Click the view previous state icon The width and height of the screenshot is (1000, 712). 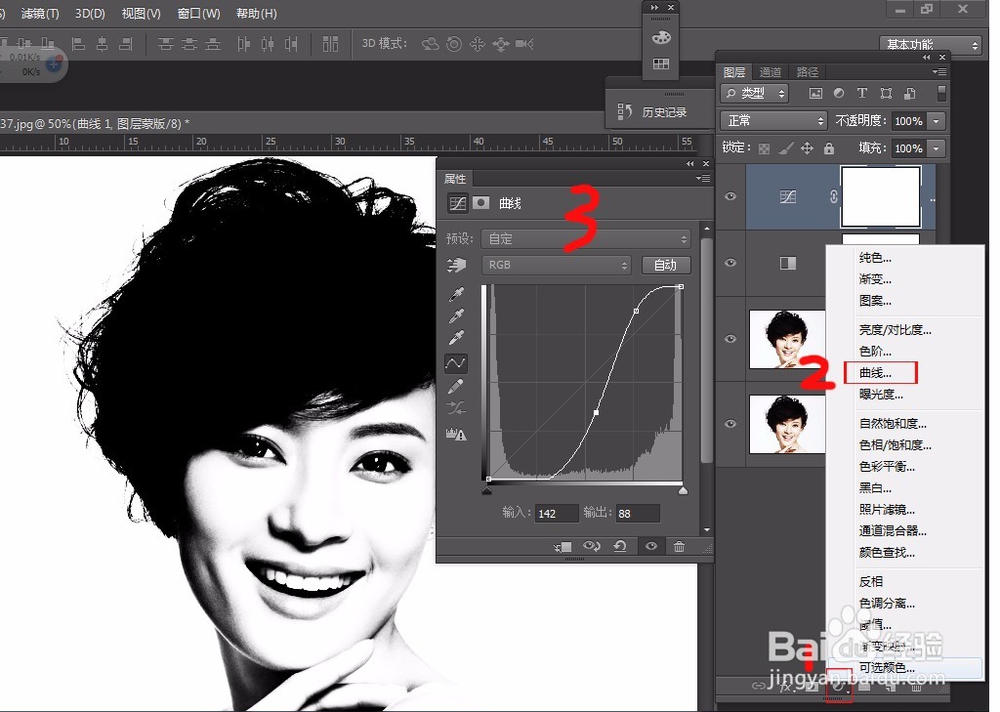click(592, 546)
